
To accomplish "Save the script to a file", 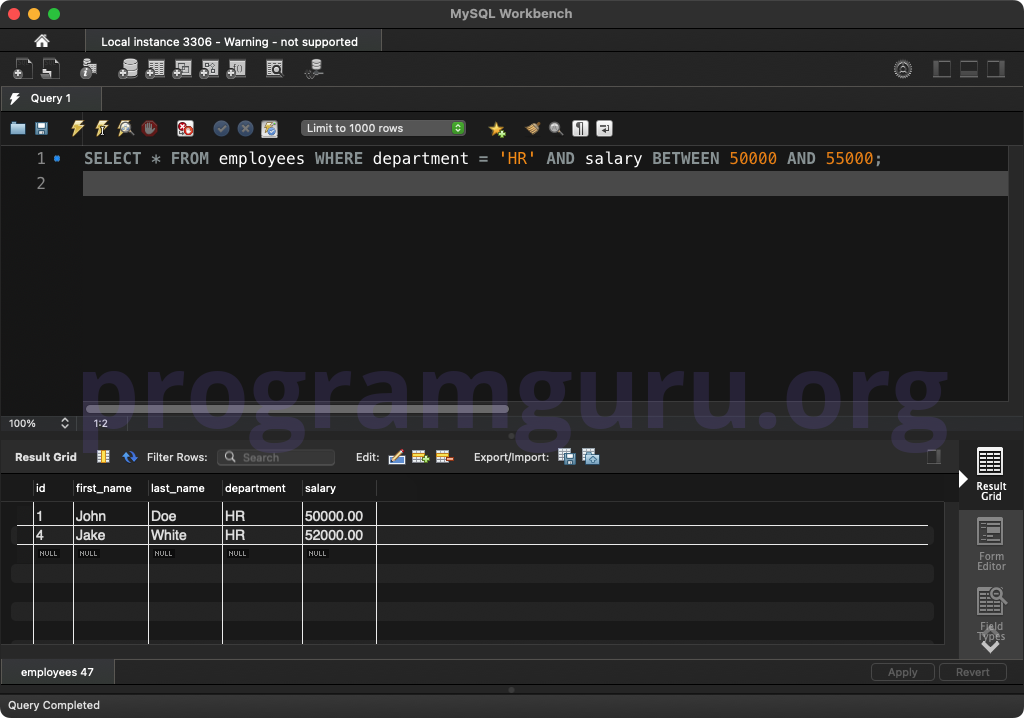I will 41,128.
